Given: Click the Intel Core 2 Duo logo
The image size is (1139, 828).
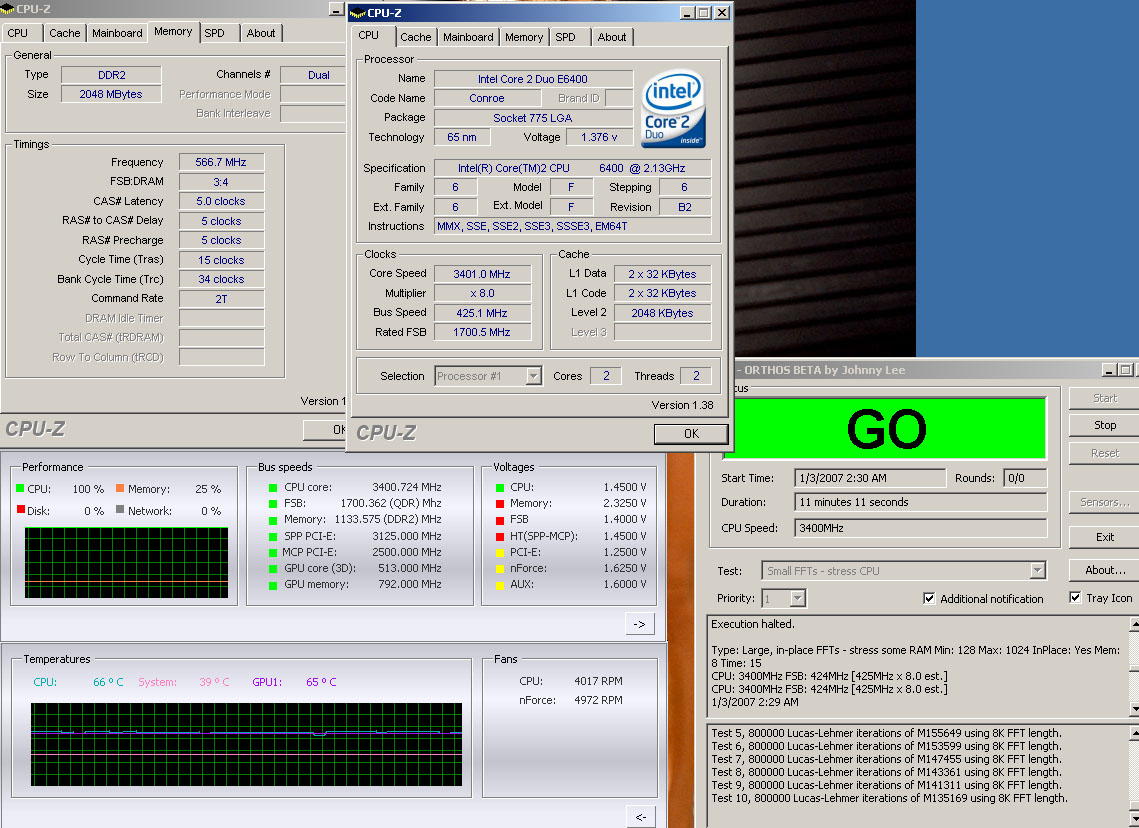Looking at the screenshot, I should click(x=673, y=109).
